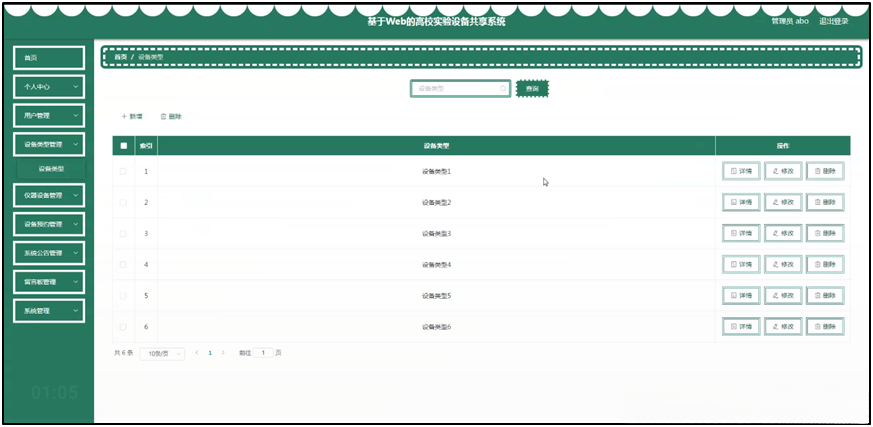
Task: Click table cell 设备类型4
Action: click(x=436, y=265)
